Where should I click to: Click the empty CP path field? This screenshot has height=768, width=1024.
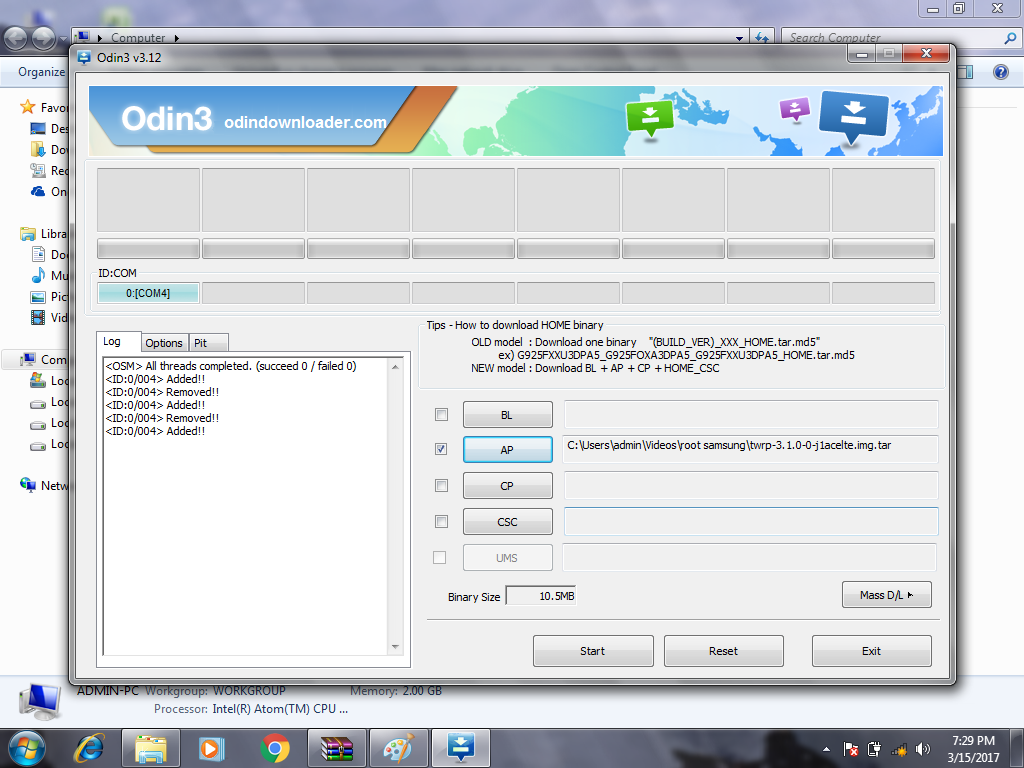click(751, 485)
